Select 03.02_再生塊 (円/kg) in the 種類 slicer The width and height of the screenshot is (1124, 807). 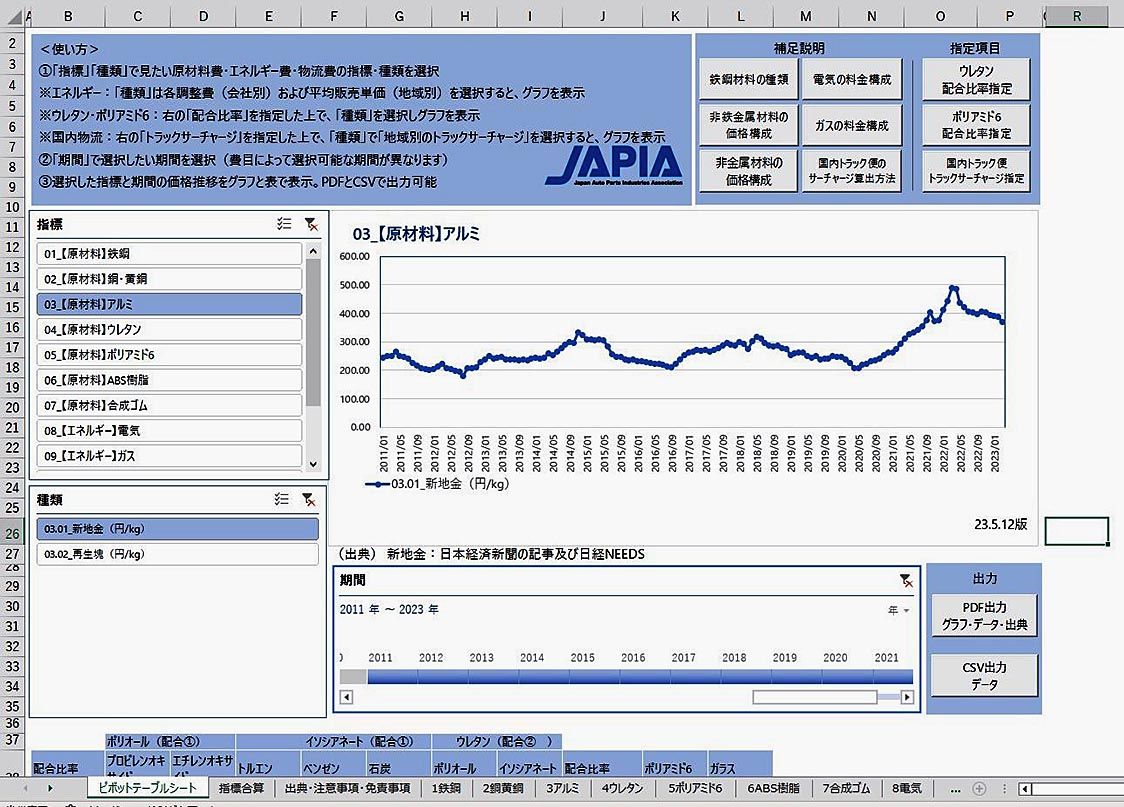tap(176, 553)
